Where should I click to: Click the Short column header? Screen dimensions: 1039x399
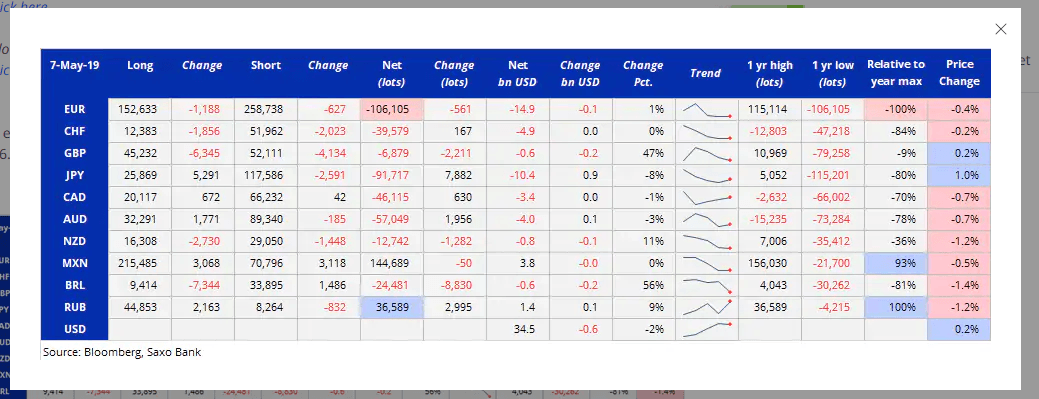point(266,66)
